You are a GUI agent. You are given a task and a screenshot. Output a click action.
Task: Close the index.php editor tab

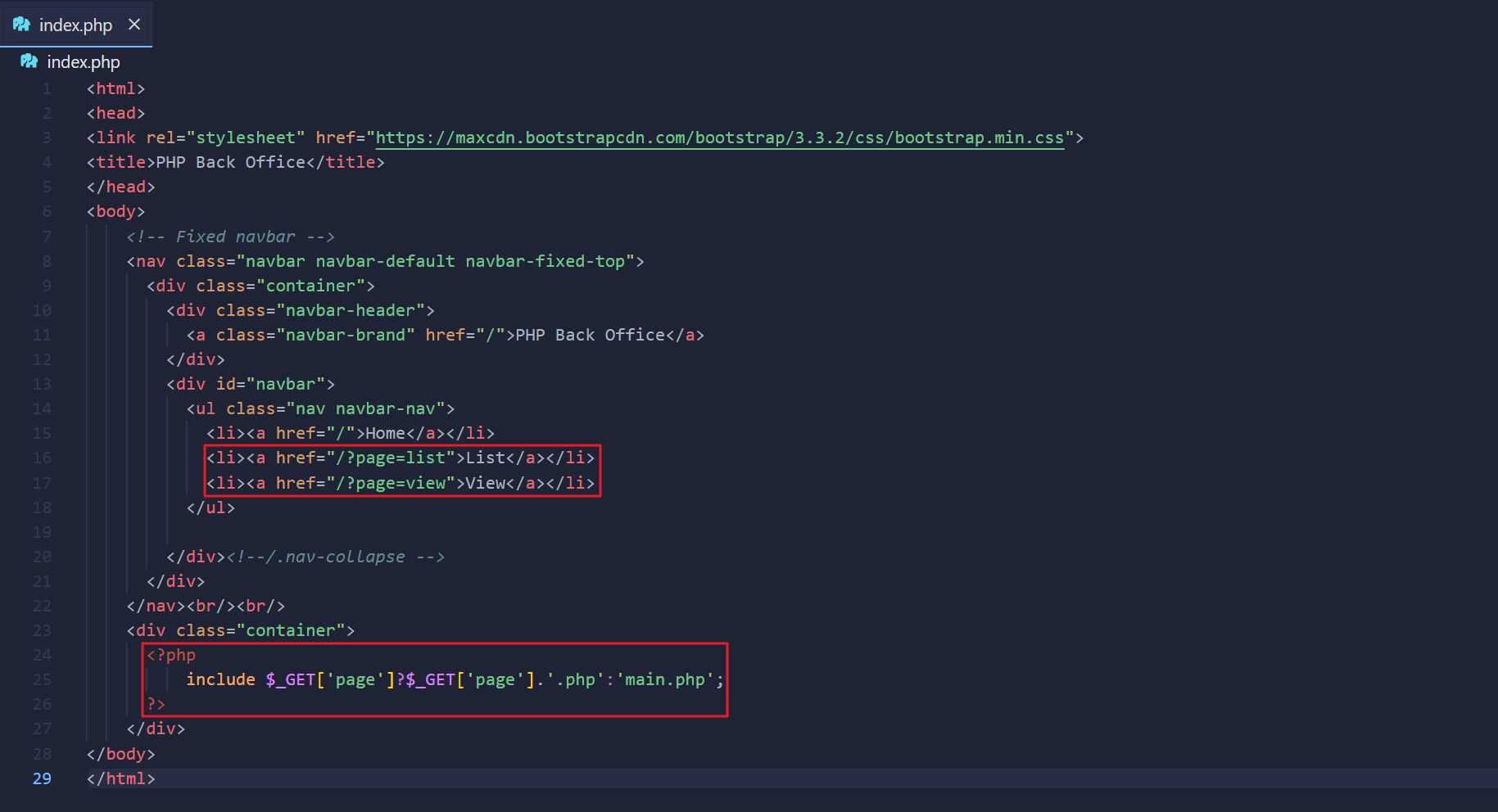(134, 25)
